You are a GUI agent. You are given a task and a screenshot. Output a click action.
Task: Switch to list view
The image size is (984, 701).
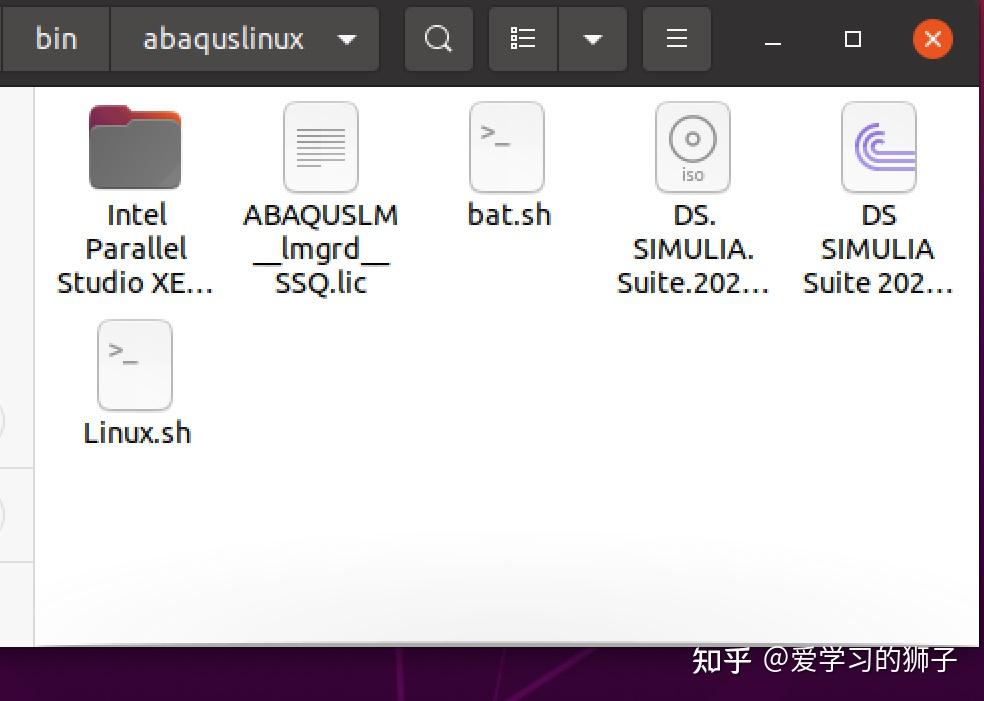pyautogui.click(x=521, y=39)
